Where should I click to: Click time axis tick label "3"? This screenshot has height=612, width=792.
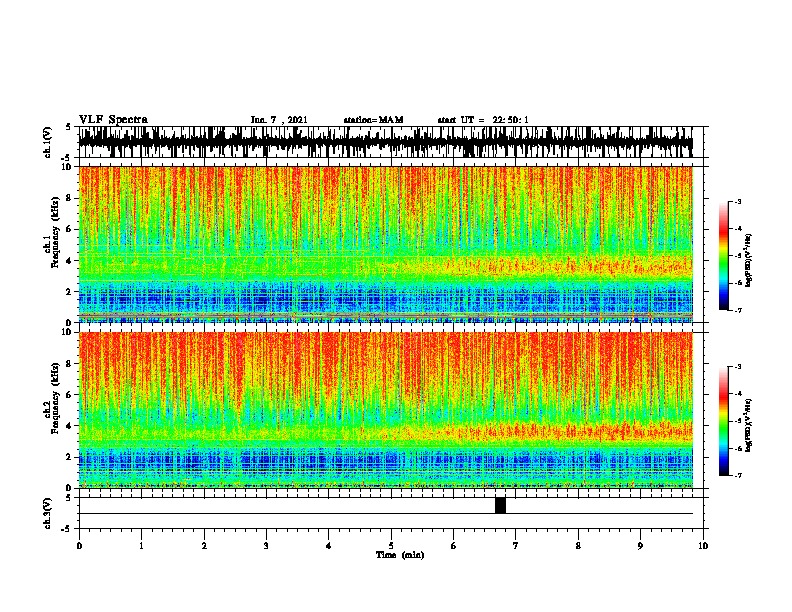266,546
